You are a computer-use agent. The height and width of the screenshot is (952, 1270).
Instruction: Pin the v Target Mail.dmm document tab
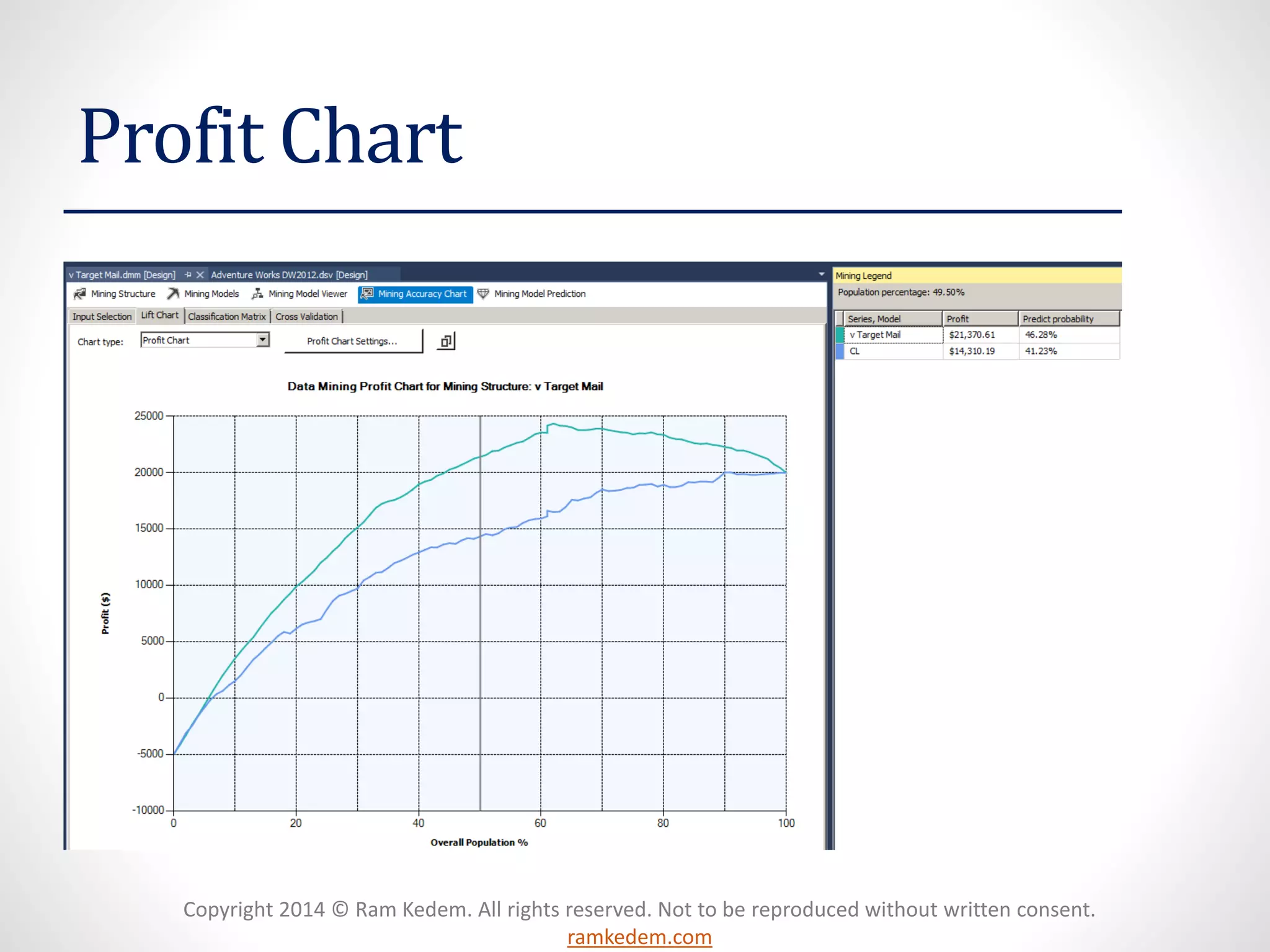(x=188, y=275)
